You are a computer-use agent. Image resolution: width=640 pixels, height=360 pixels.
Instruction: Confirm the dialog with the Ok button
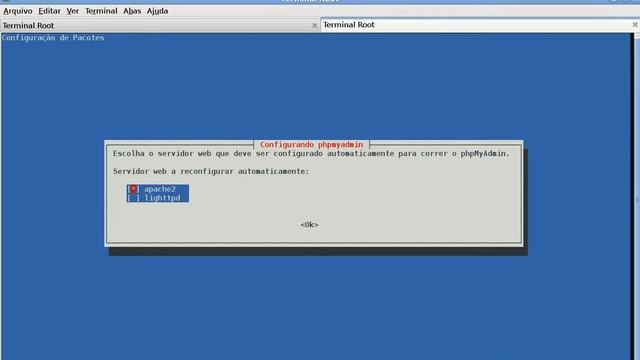pyautogui.click(x=309, y=224)
